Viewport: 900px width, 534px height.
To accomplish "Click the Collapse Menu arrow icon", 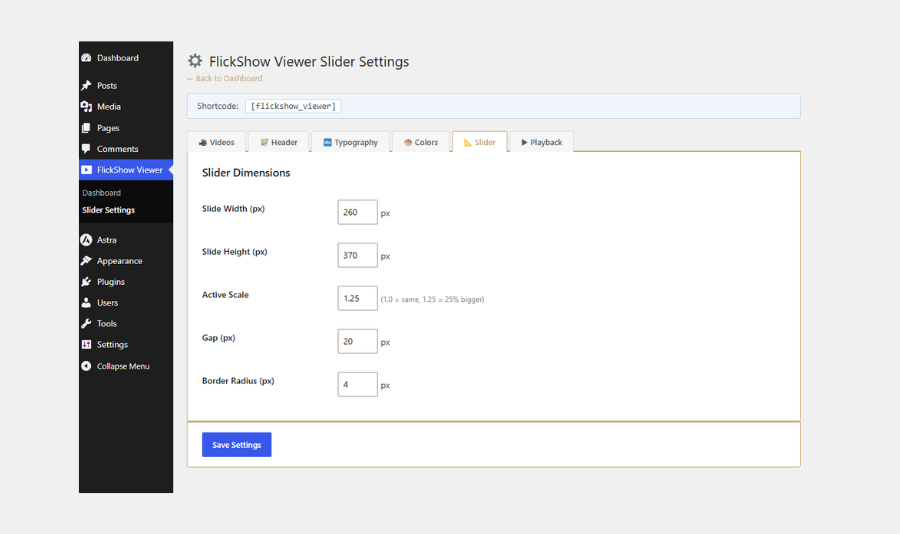I will [86, 366].
